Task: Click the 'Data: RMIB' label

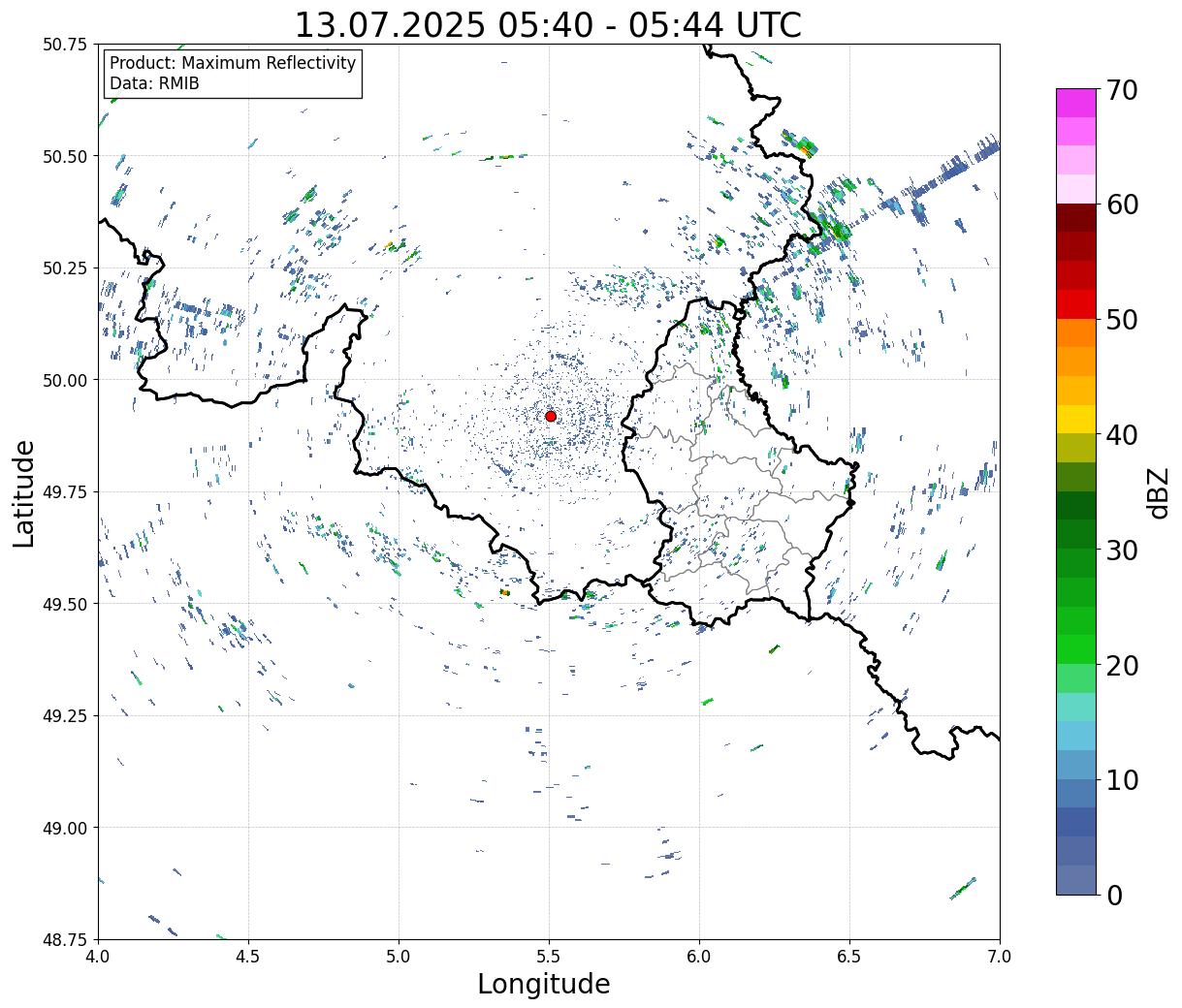Action: (154, 83)
